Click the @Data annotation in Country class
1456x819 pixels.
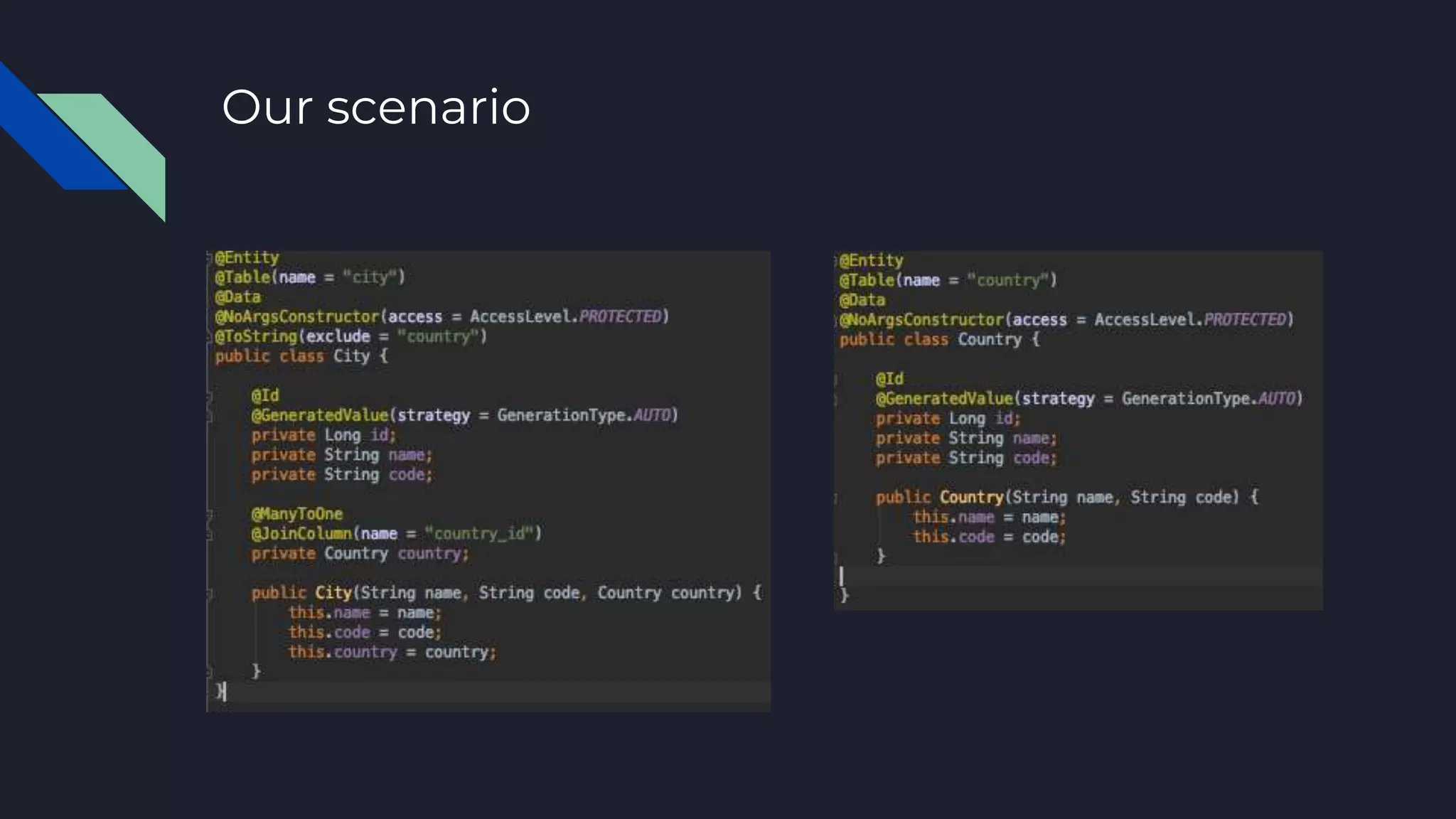pyautogui.click(x=862, y=300)
